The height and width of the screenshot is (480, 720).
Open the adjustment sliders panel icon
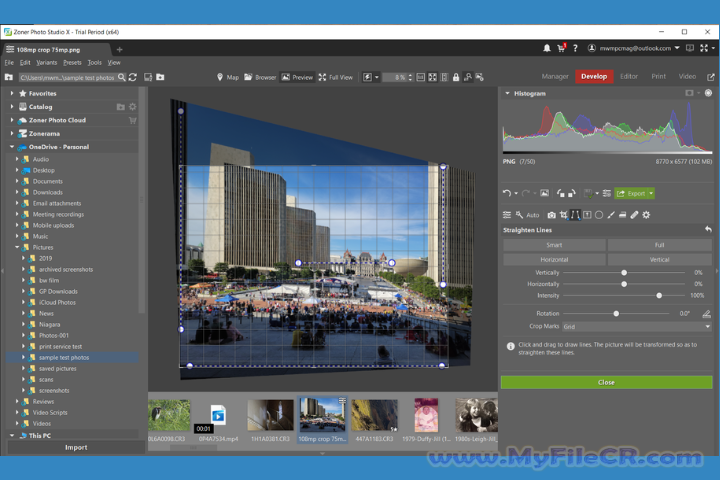[507, 215]
